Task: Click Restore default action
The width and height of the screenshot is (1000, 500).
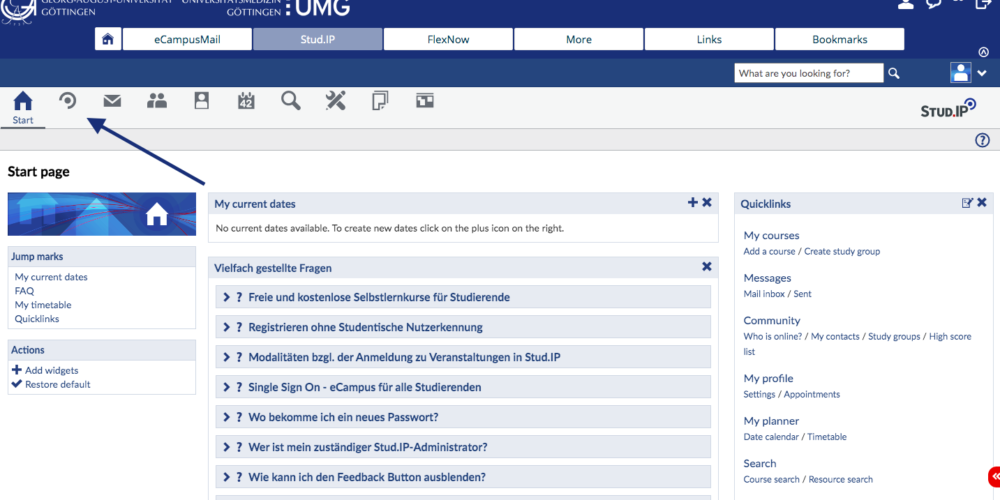Action: coord(51,384)
